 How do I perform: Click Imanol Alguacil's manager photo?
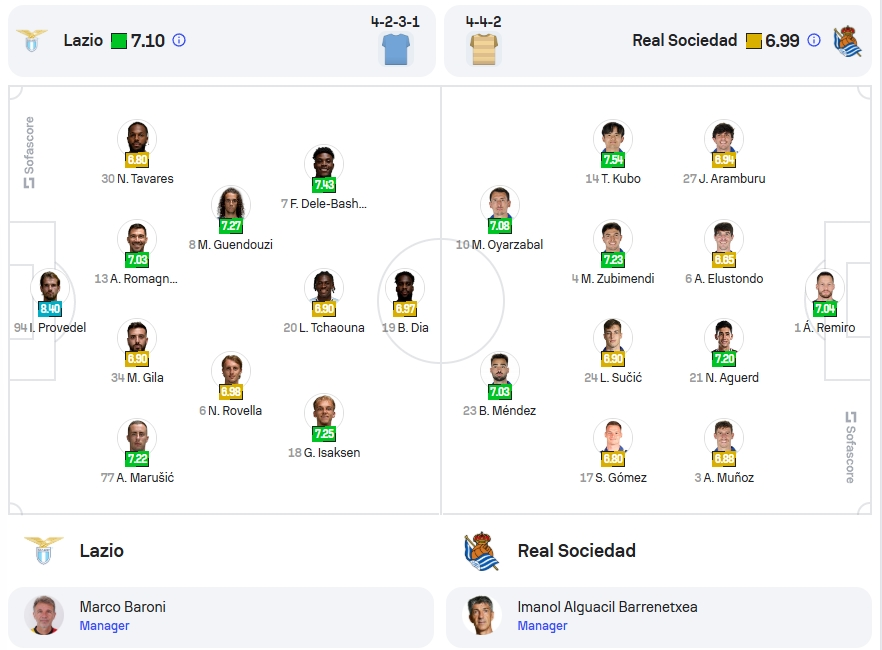click(x=482, y=615)
